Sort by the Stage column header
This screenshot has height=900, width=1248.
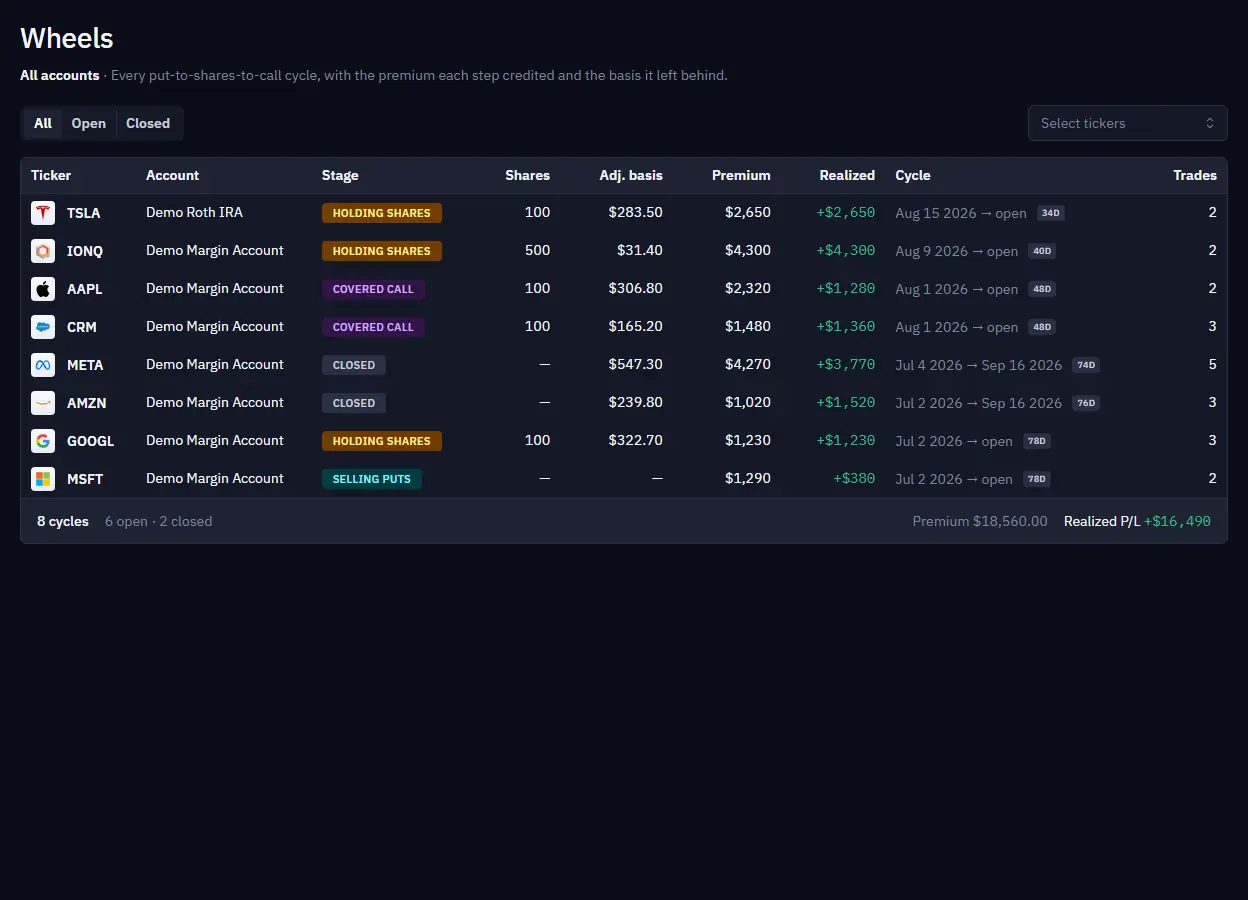click(340, 175)
